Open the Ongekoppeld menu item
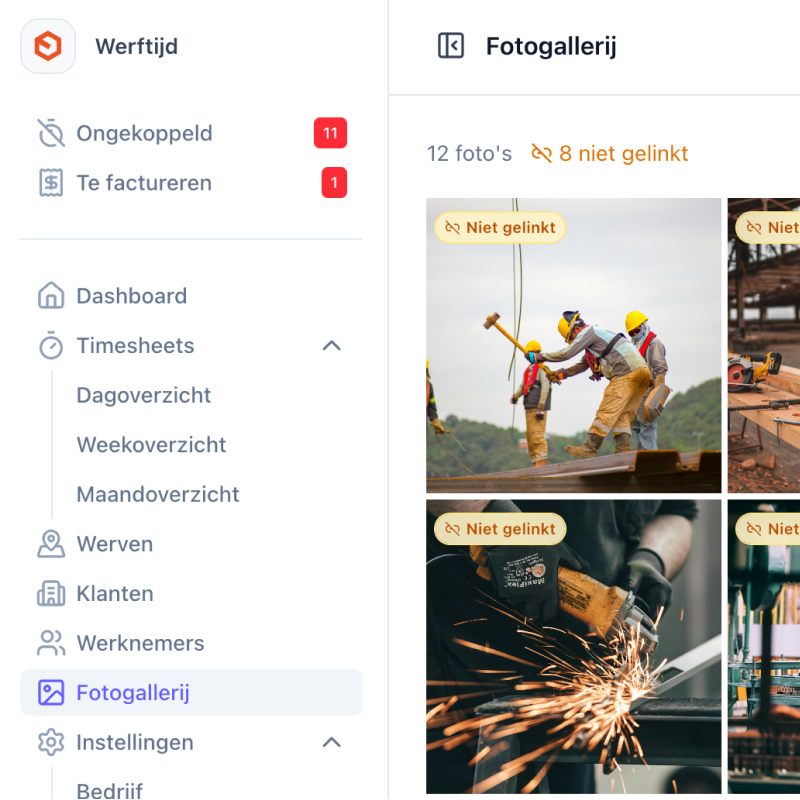The height and width of the screenshot is (800, 800). tap(191, 133)
